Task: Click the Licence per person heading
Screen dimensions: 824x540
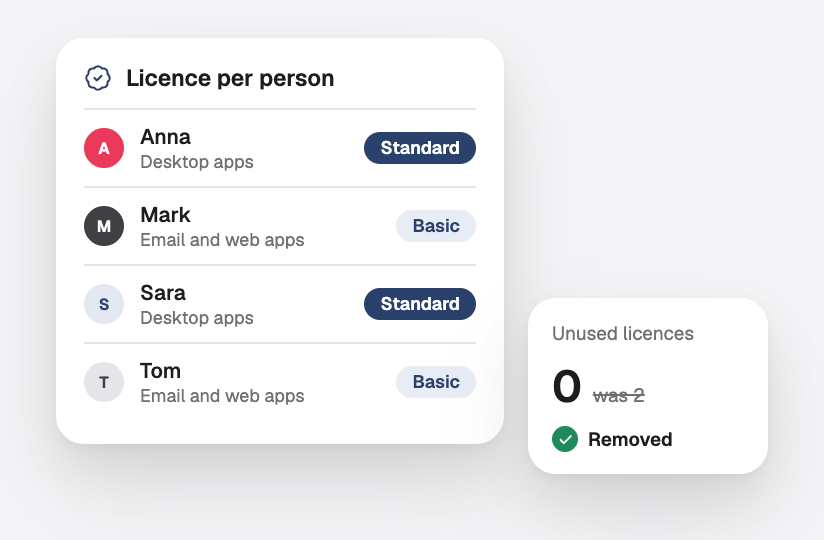Action: pos(230,78)
